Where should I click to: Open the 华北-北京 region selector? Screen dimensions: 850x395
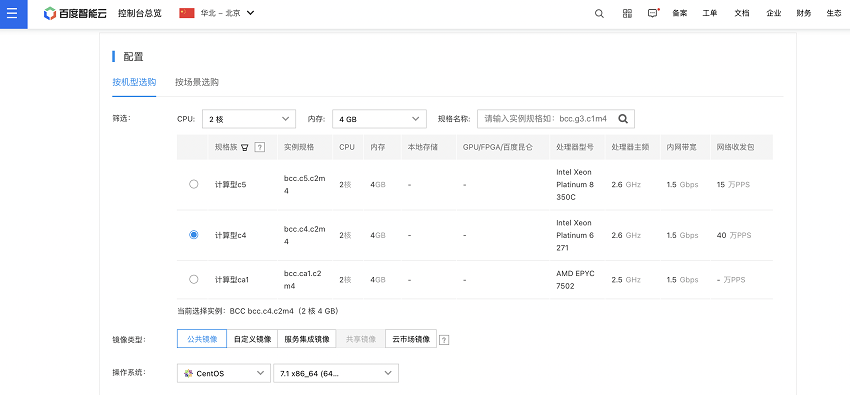217,14
